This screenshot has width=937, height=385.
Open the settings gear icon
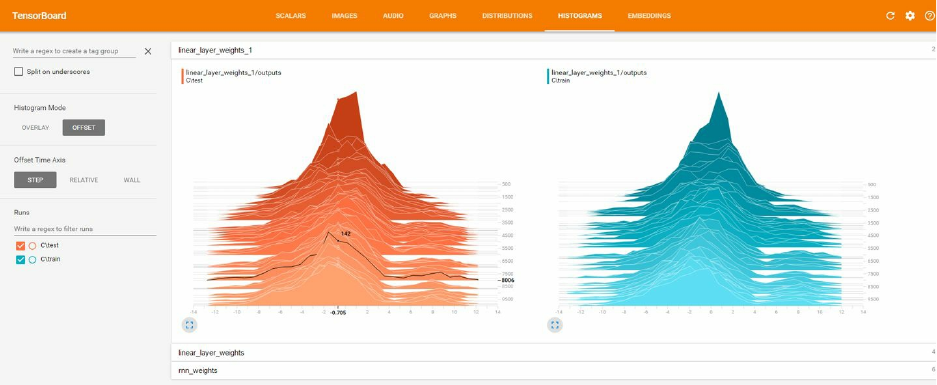[x=910, y=16]
